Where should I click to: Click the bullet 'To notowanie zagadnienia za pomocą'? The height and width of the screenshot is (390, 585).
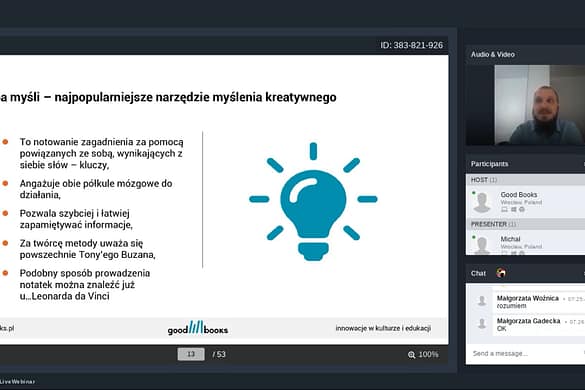pos(101,153)
